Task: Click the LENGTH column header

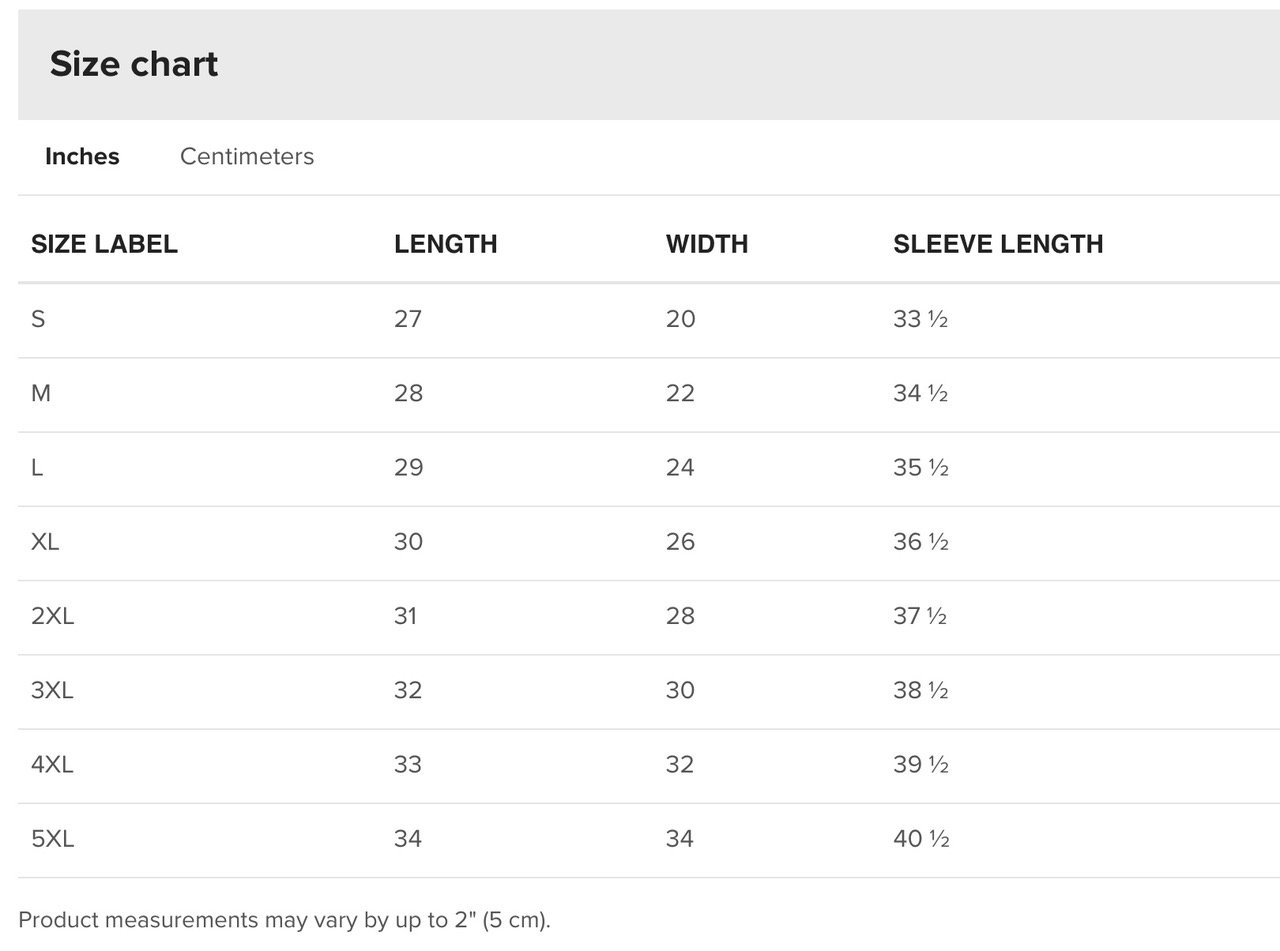Action: 446,244
